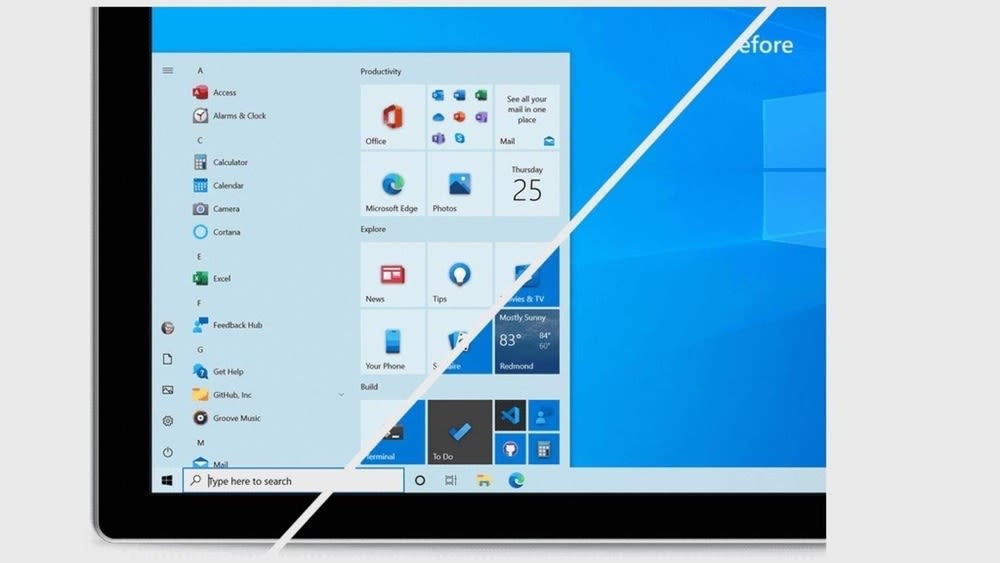Click the OneDrive cloud icon in the folder tile
Screen dimensions: 1000x563
pos(438,117)
